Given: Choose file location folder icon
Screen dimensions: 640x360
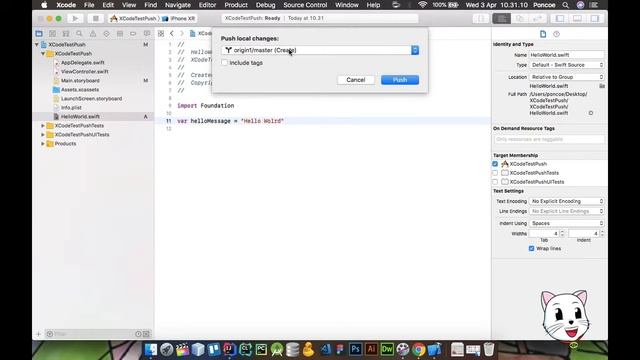Looking at the screenshot, I should [x=602, y=86].
